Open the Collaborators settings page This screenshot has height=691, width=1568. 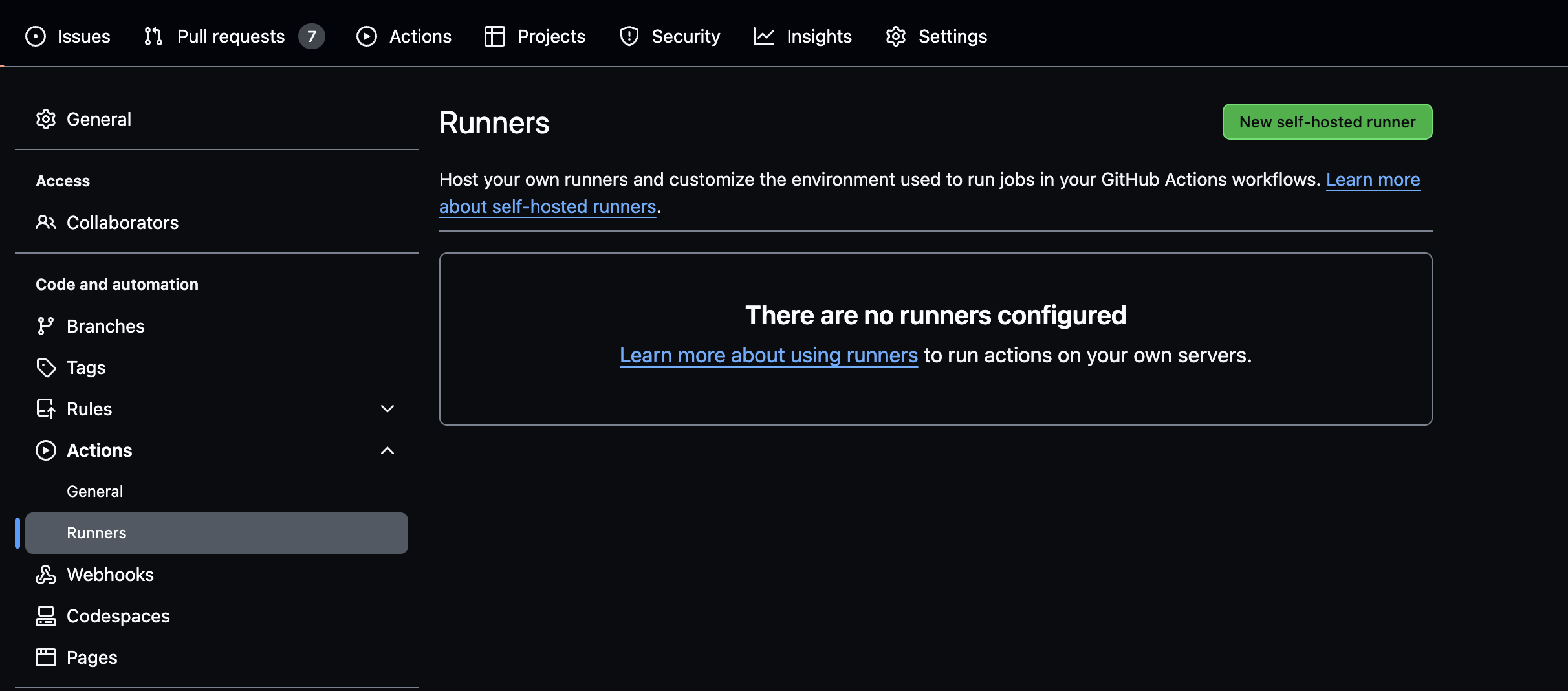pyautogui.click(x=122, y=223)
